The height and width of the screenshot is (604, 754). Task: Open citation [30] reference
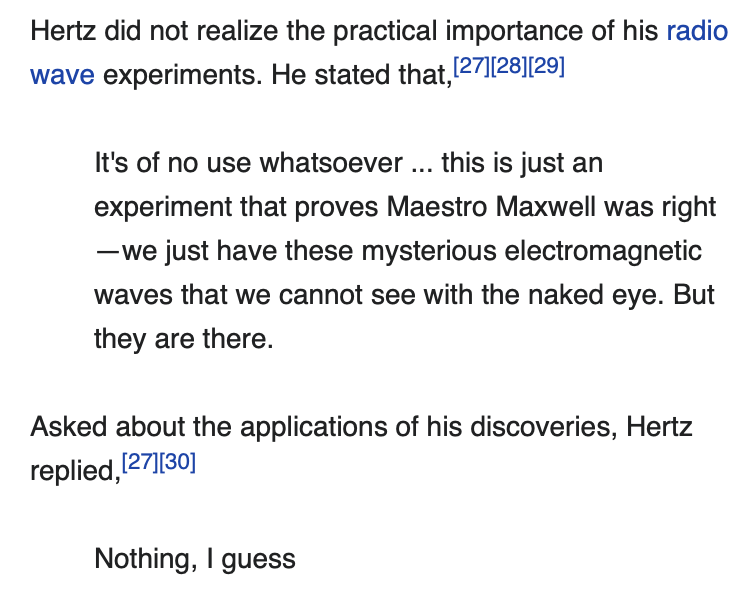[177, 464]
